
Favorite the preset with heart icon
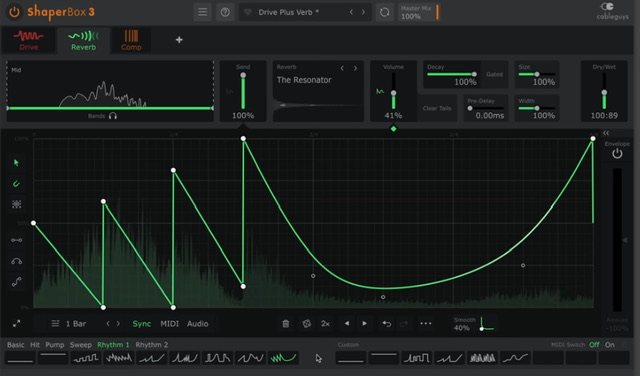[248, 12]
